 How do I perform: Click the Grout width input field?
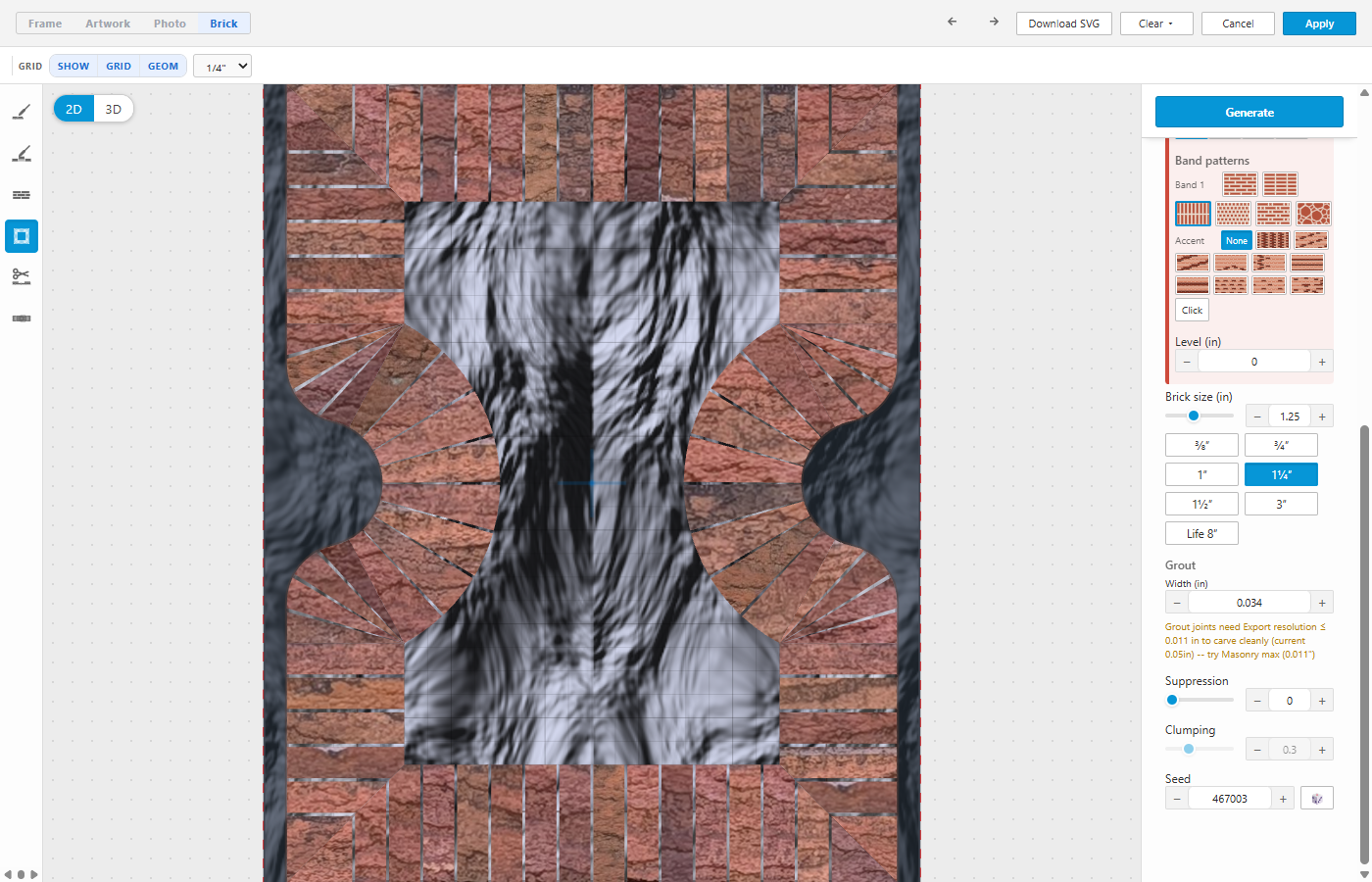coord(1249,603)
